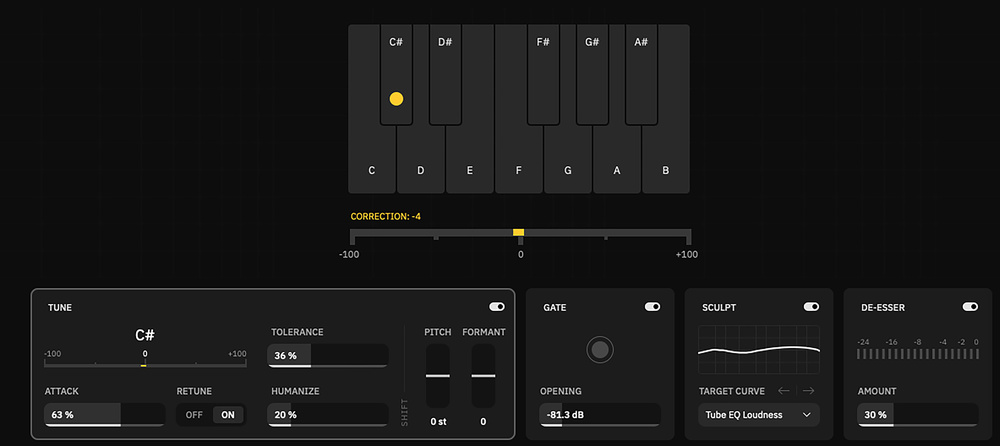Image resolution: width=1000 pixels, height=446 pixels.
Task: Click the Formant shift vertical slider
Action: tap(484, 376)
